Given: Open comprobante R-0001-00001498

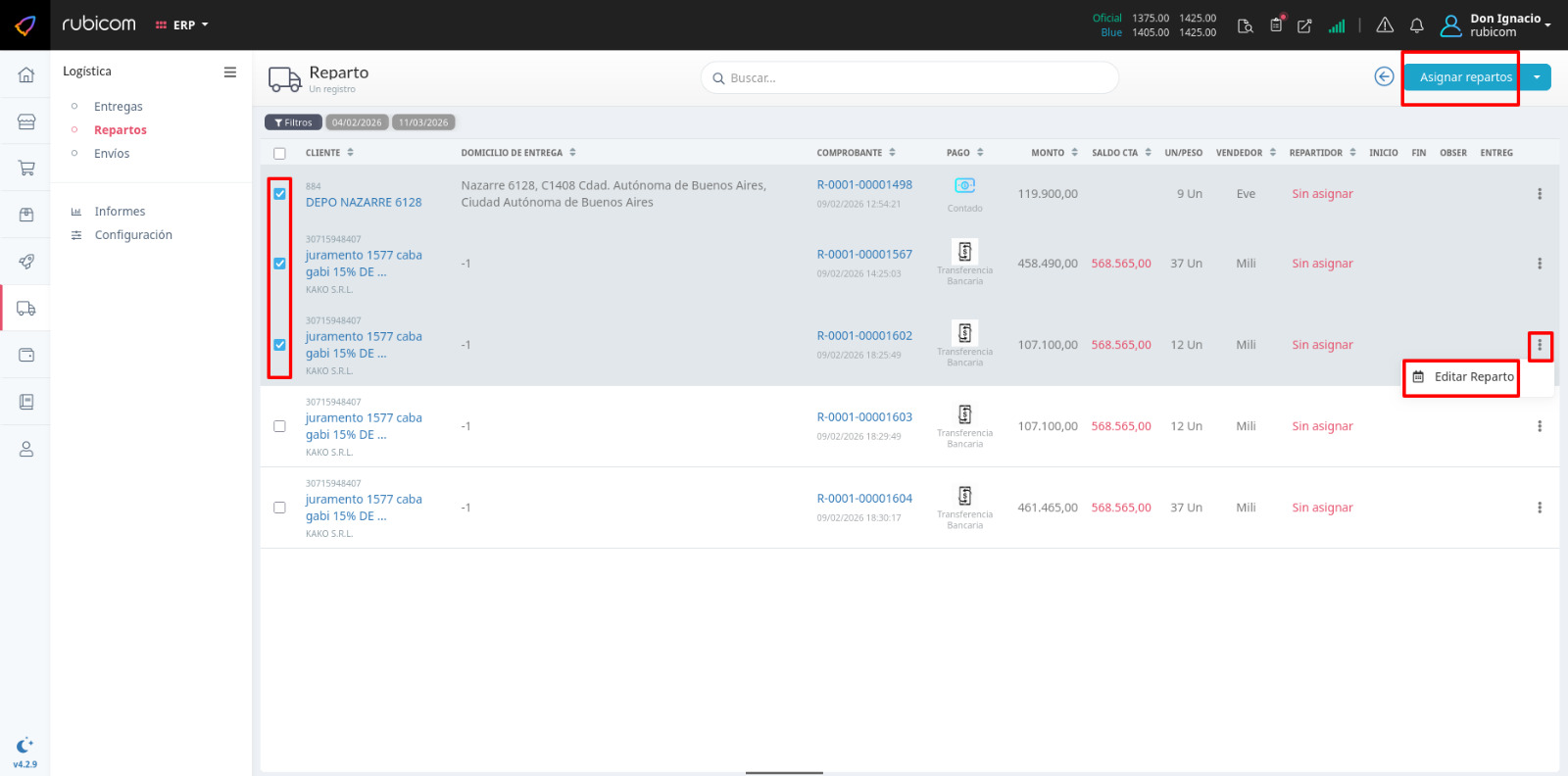Looking at the screenshot, I should (x=864, y=185).
